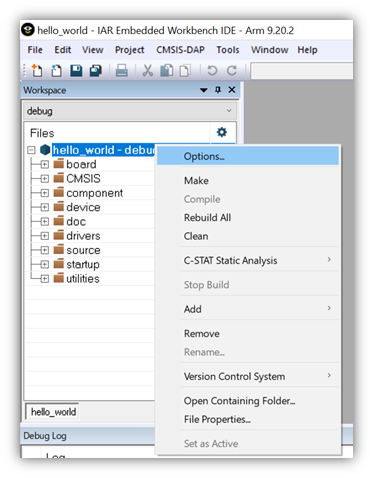This screenshot has height=478, width=373.
Task: Choose File Properties... entry
Action: (x=248, y=419)
